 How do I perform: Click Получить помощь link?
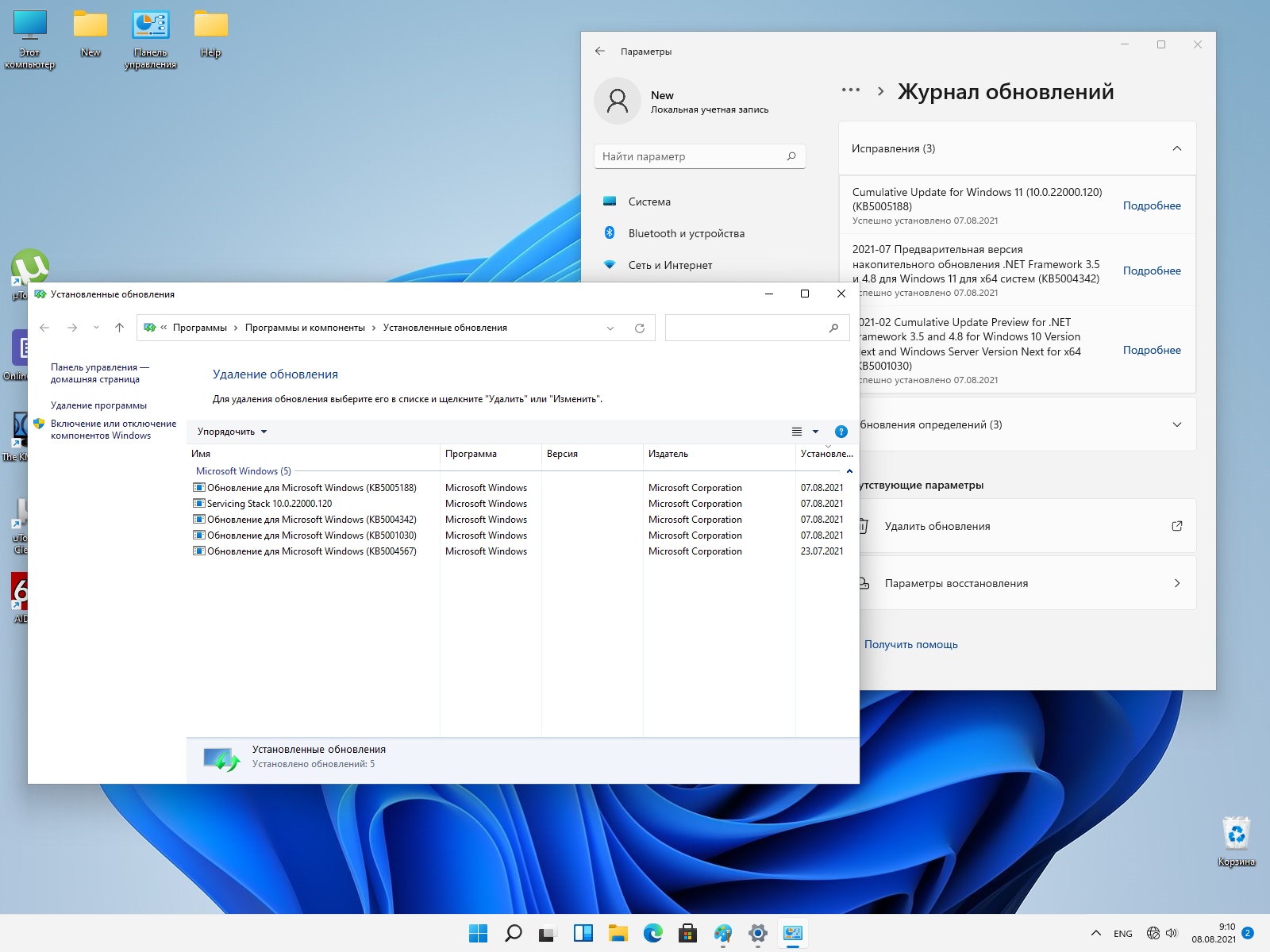tap(910, 644)
